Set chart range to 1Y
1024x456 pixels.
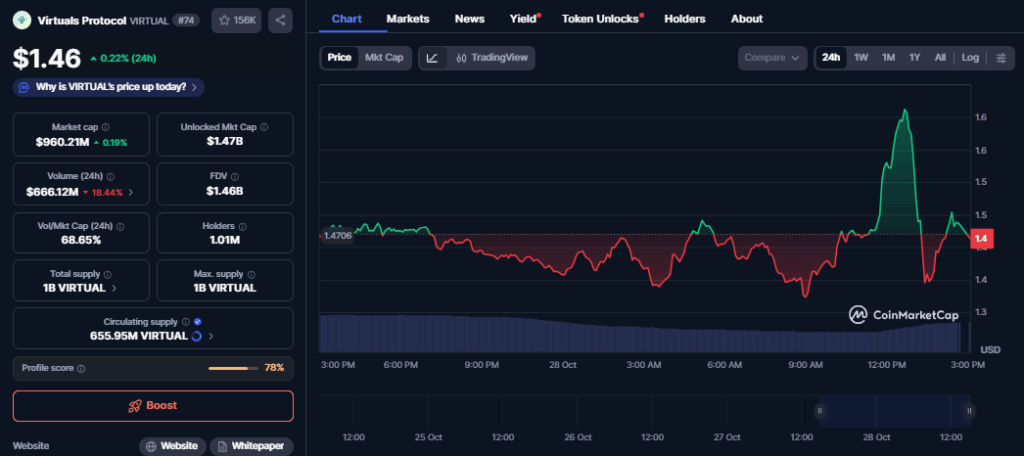pos(914,57)
